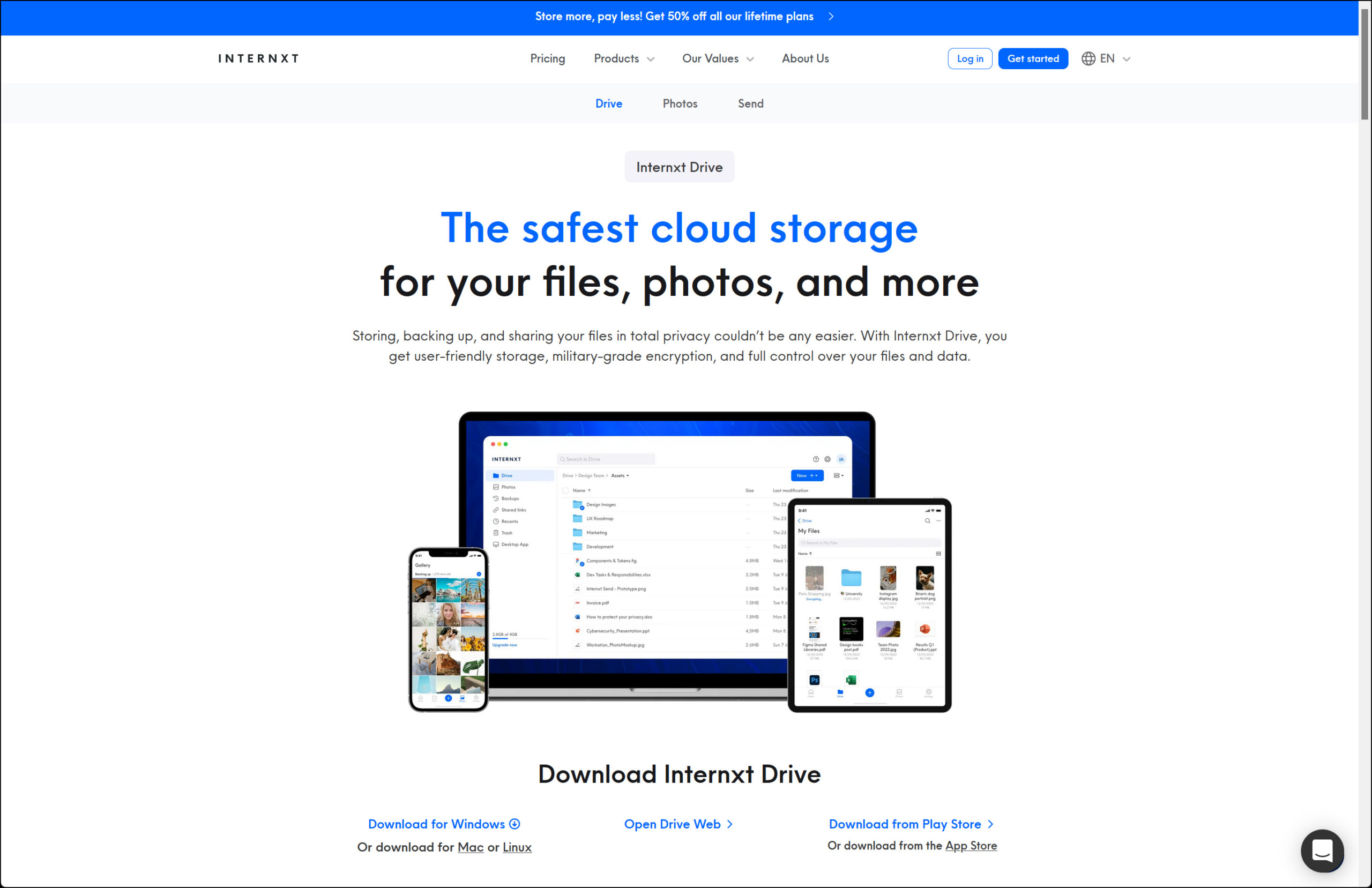1372x888 pixels.
Task: Click the tablet mockup showing My Files
Action: click(x=869, y=606)
